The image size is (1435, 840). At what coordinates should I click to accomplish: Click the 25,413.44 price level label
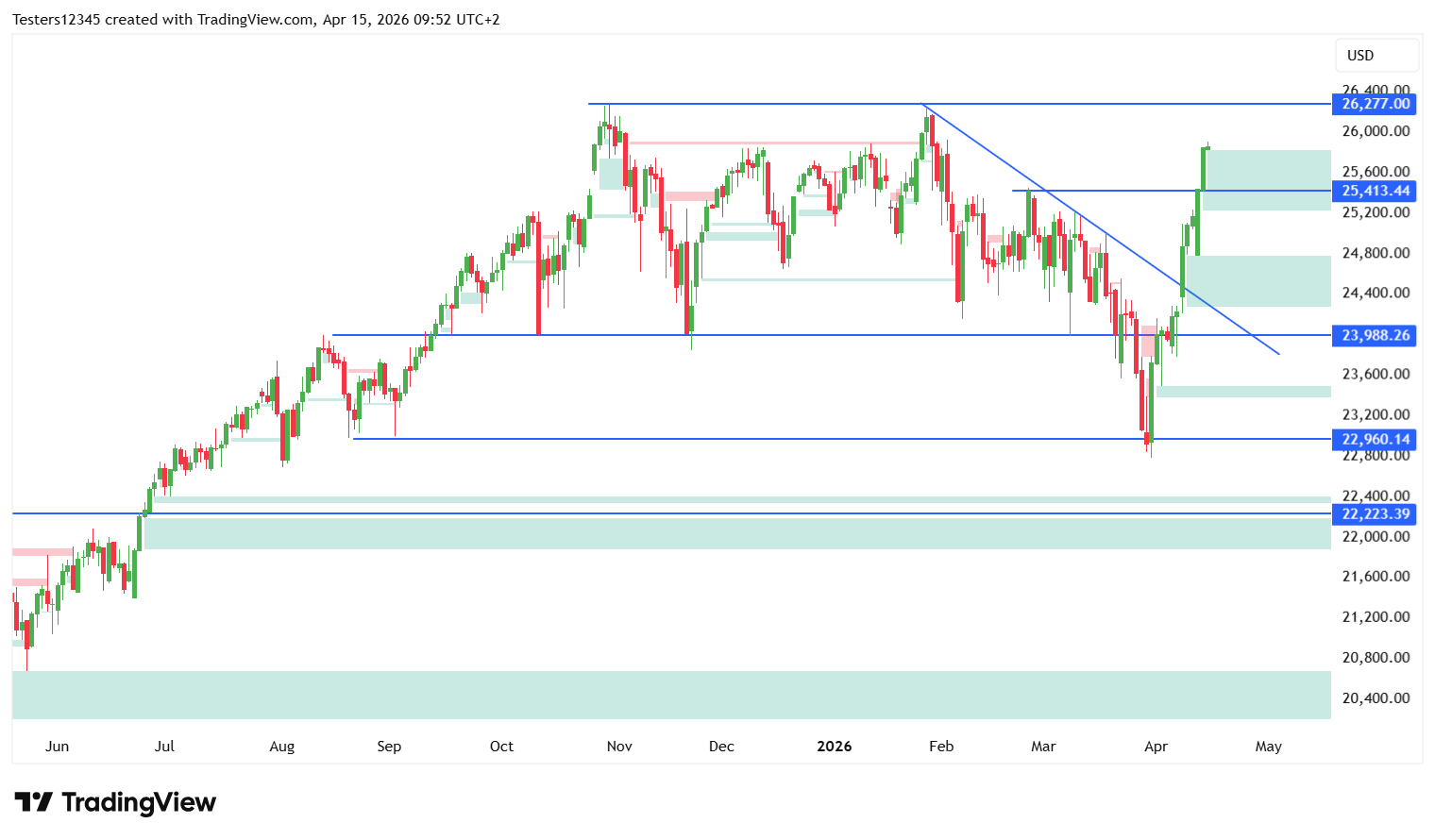point(1375,191)
